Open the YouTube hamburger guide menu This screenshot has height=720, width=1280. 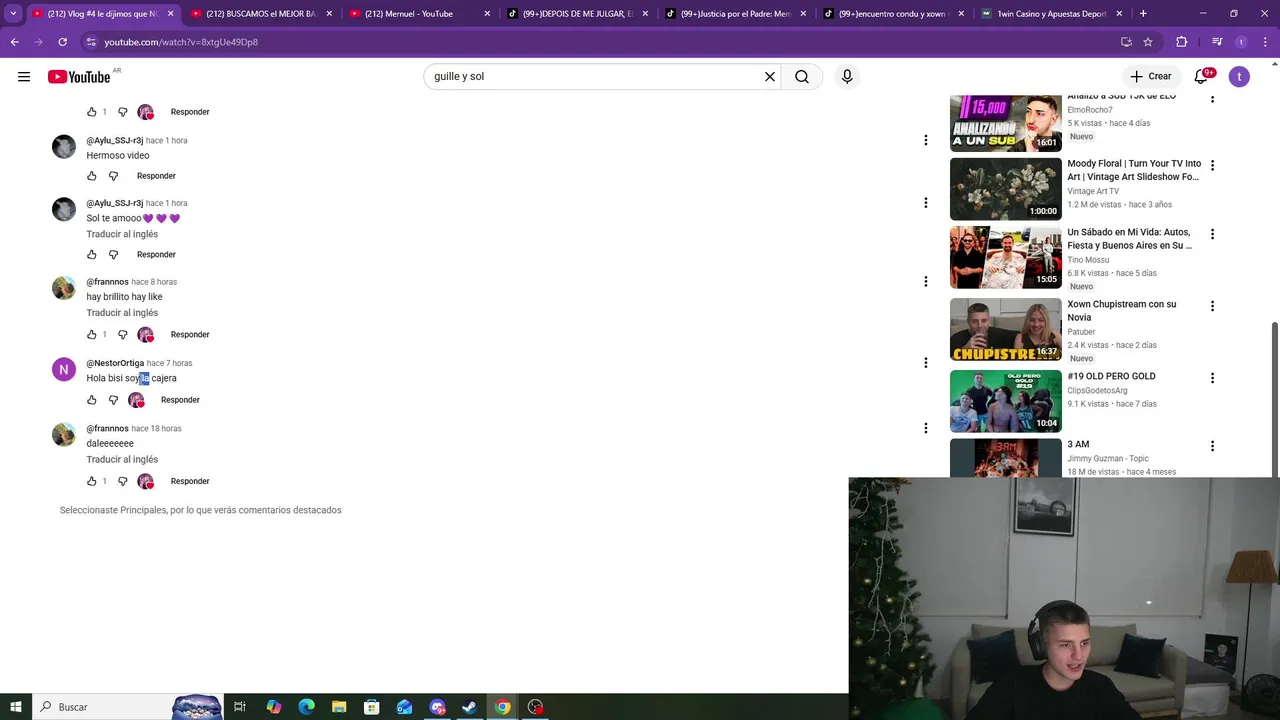coord(24,77)
